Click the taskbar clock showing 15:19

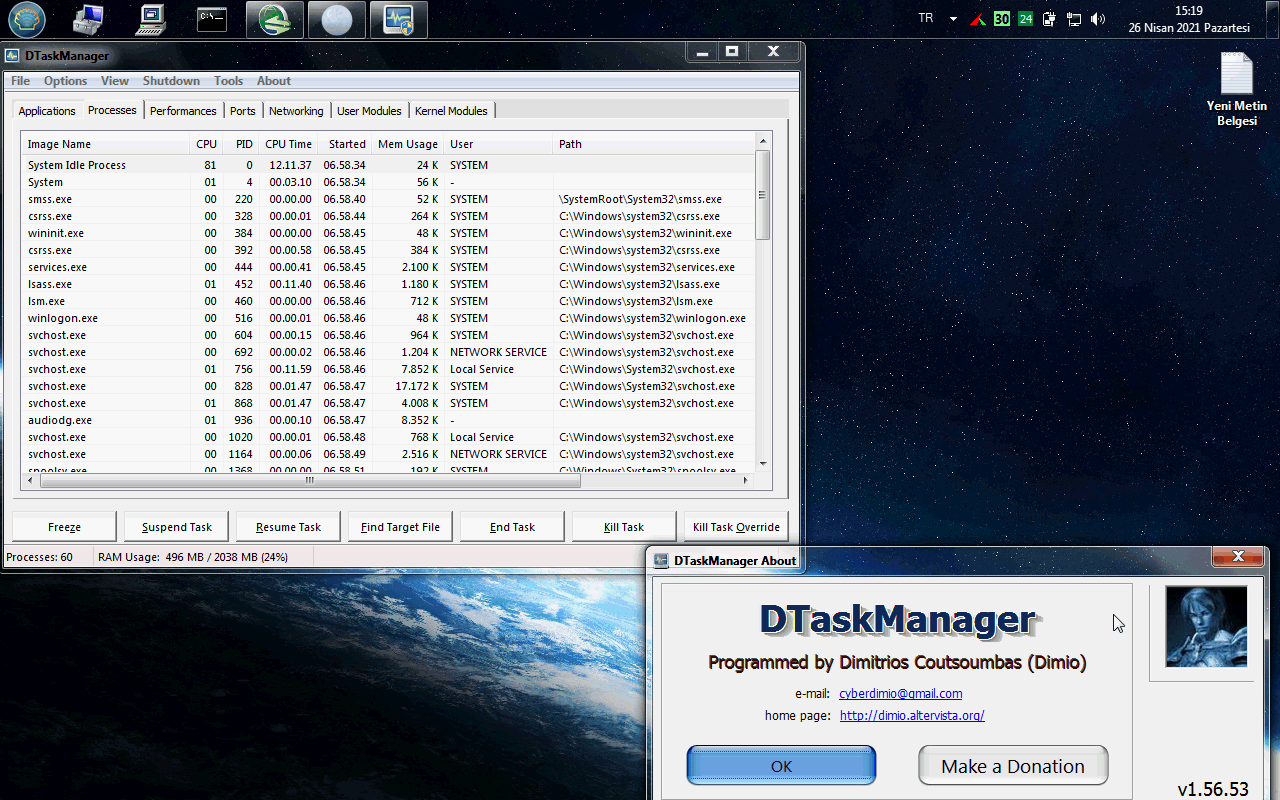click(1189, 19)
